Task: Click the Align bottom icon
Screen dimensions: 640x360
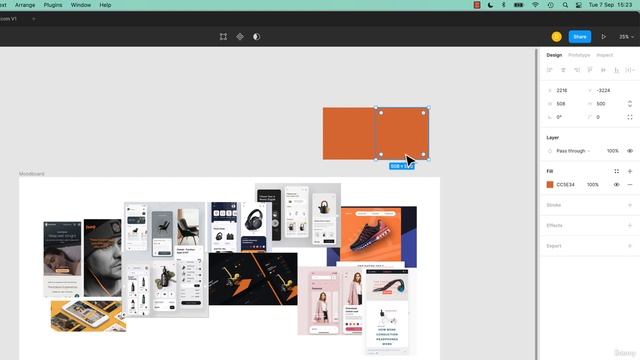Action: (x=616, y=70)
